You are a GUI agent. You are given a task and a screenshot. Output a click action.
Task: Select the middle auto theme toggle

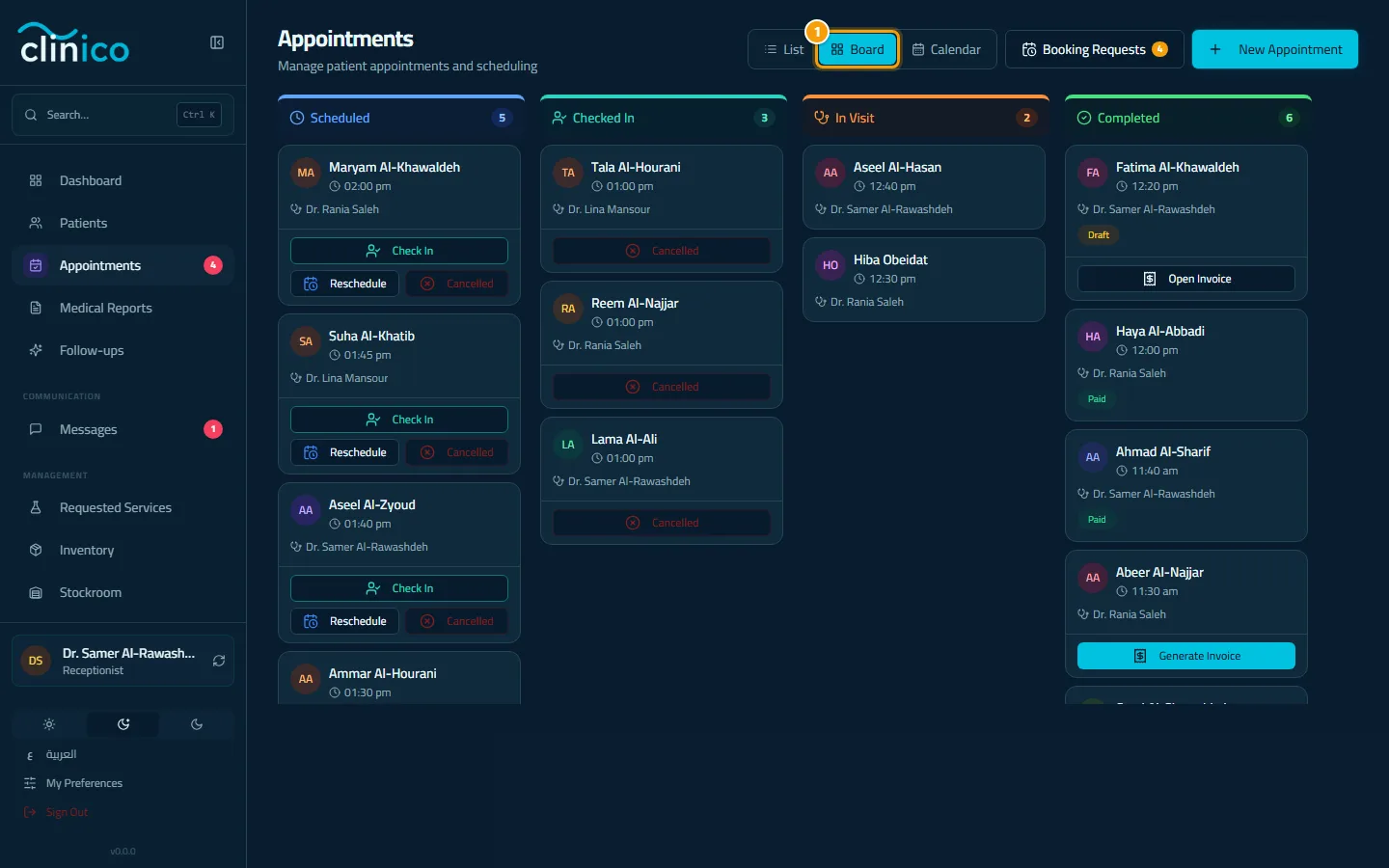coord(123,724)
